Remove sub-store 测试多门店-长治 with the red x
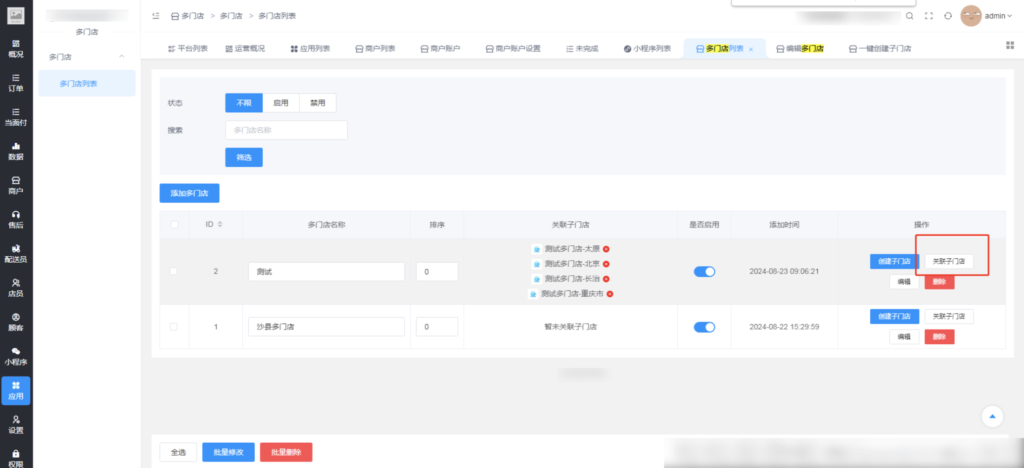Screen dimensions: 1024x468 [607, 279]
